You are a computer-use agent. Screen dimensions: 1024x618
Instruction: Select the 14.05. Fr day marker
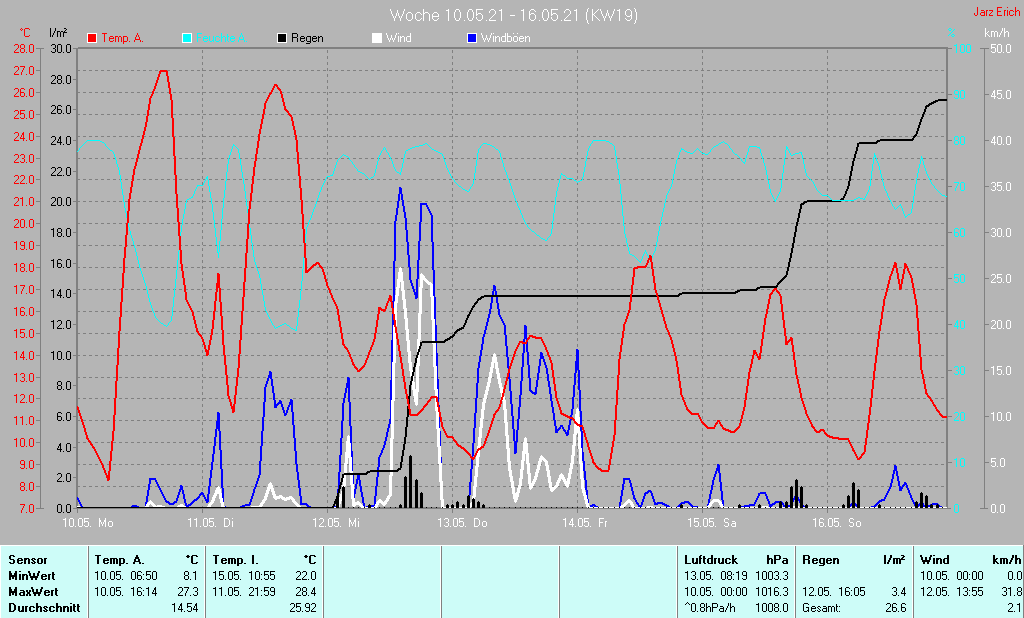pyautogui.click(x=586, y=523)
